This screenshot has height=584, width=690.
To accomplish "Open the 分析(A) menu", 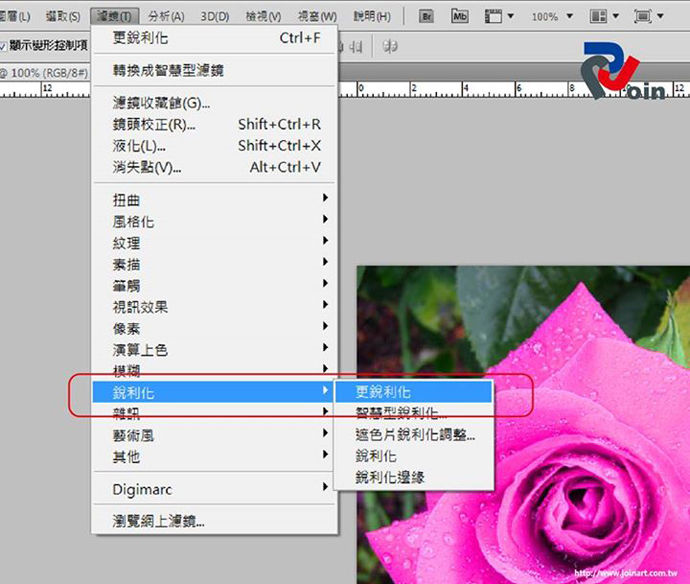I will click(x=166, y=17).
